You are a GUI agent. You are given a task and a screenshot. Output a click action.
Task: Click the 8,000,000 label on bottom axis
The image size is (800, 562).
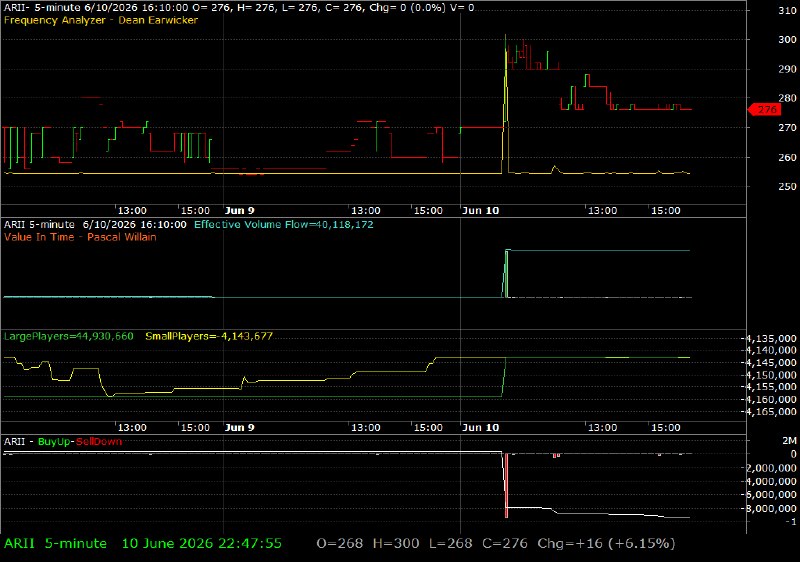(771, 508)
